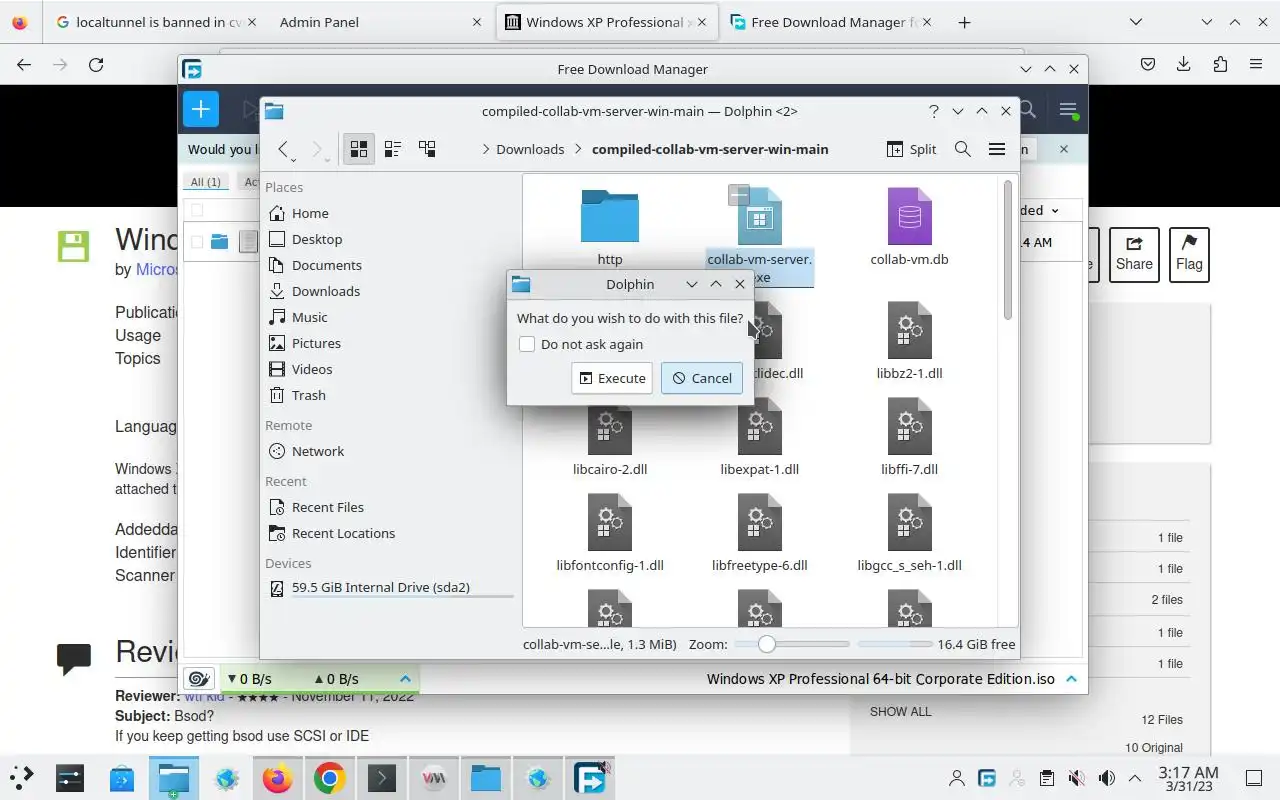Switch Dolphin to Details tree view mode

[427, 149]
